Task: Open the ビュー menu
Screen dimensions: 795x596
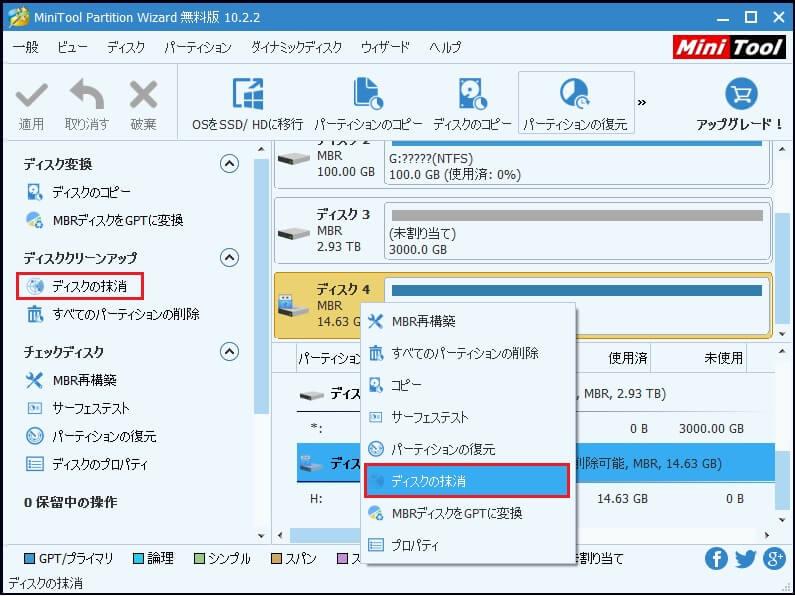Action: [x=72, y=47]
